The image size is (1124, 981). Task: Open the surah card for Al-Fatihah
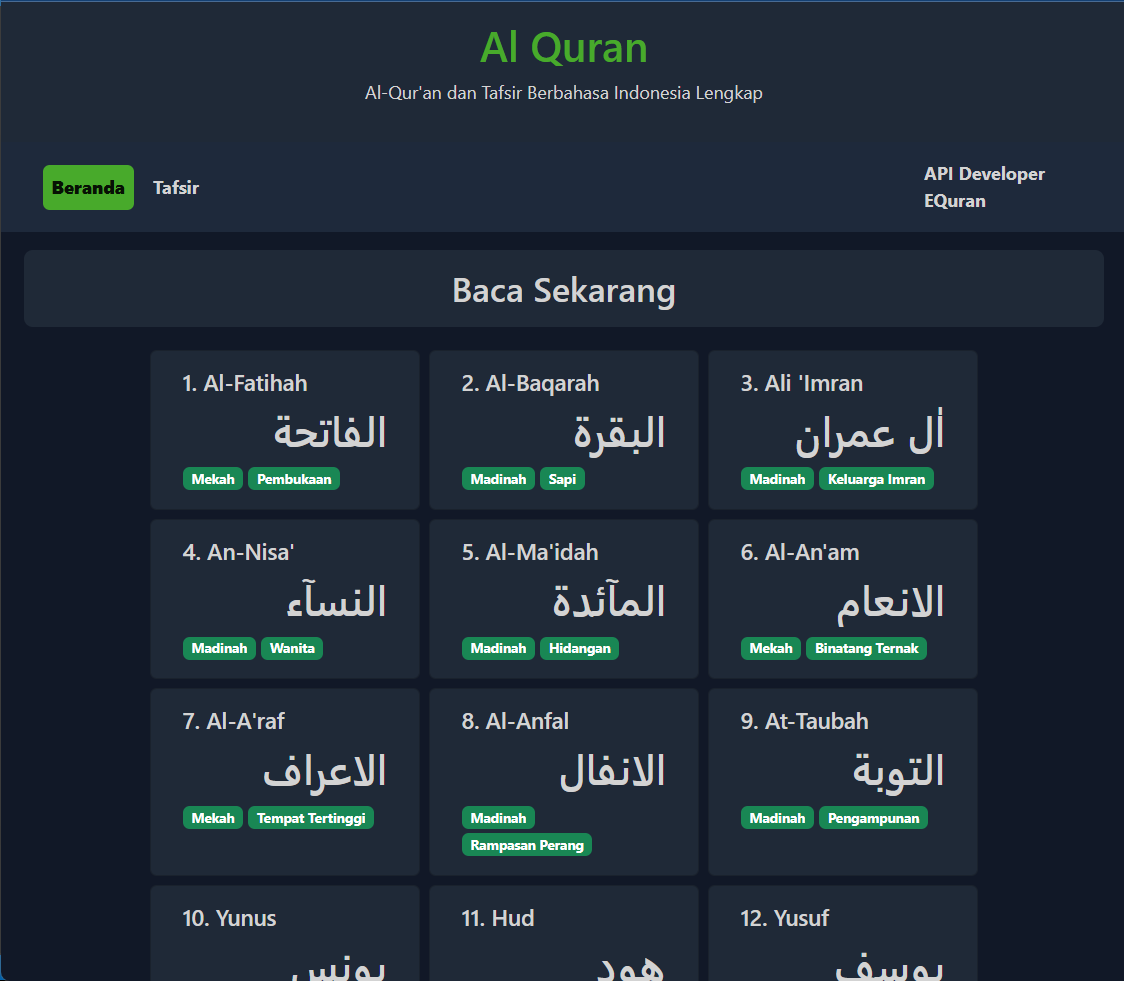tap(284, 430)
